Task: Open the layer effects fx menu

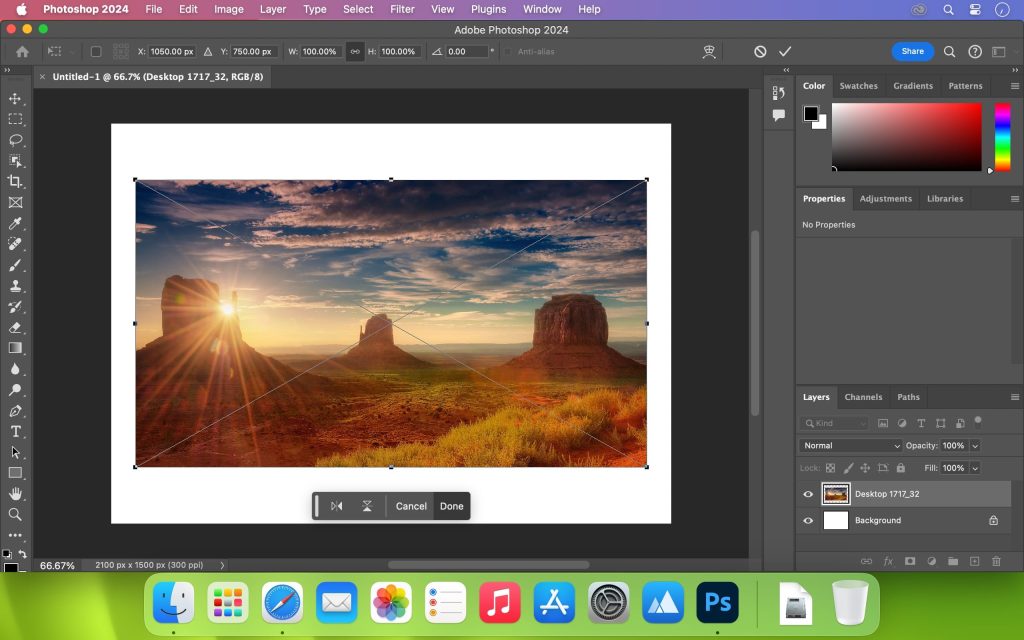Action: pos(888,561)
